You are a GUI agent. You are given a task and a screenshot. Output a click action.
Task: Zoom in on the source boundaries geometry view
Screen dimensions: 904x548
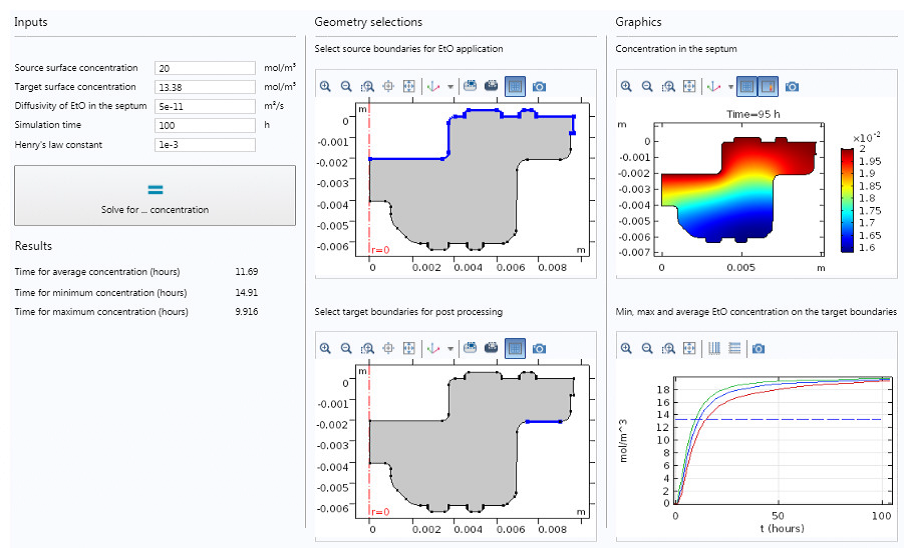click(x=325, y=87)
